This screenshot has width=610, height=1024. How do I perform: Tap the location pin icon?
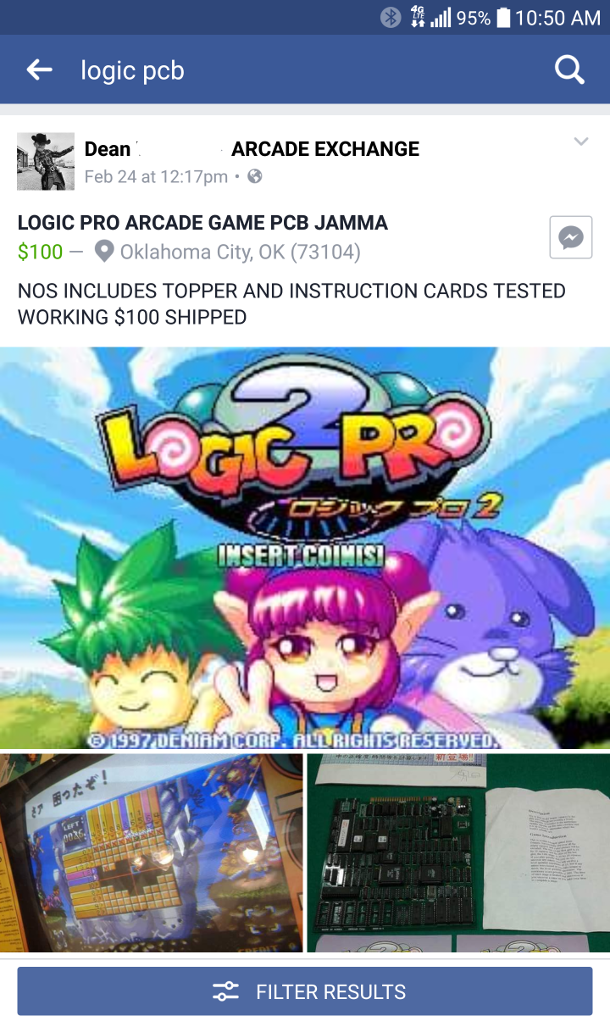[104, 251]
